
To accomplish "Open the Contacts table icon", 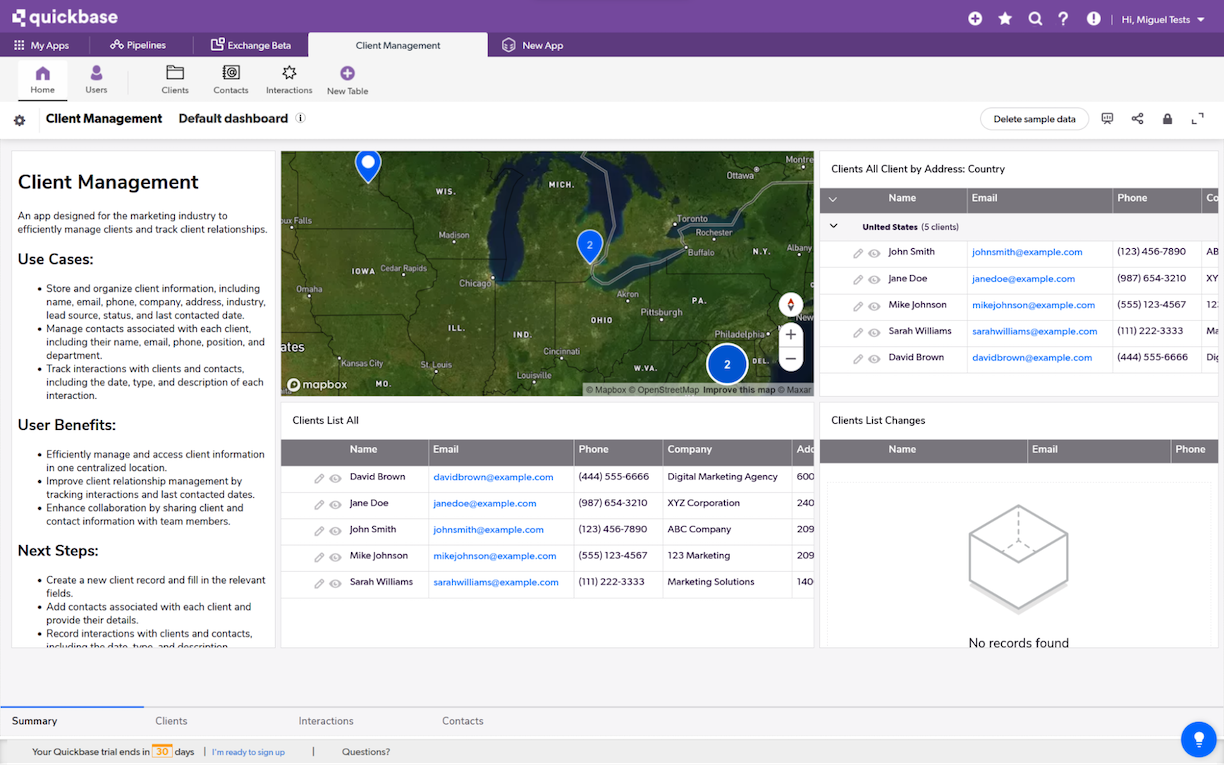I will click(230, 74).
